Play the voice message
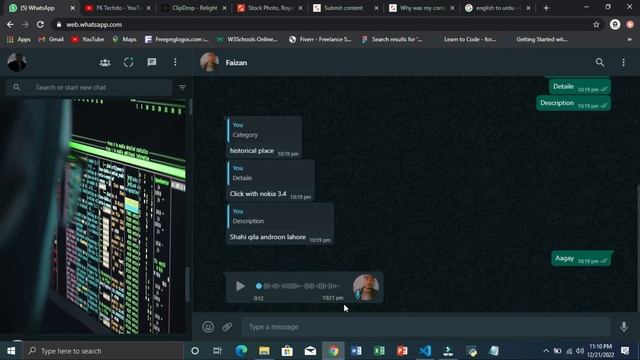This screenshot has height=360, width=640. click(240, 286)
